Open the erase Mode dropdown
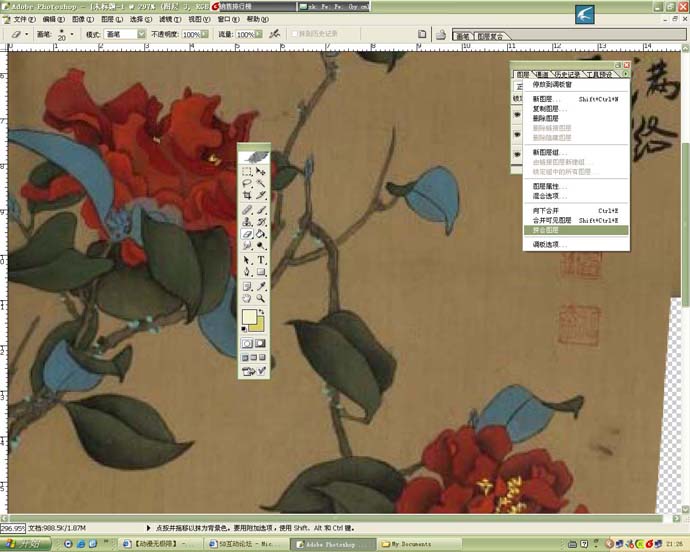The image size is (690, 552). click(141, 34)
